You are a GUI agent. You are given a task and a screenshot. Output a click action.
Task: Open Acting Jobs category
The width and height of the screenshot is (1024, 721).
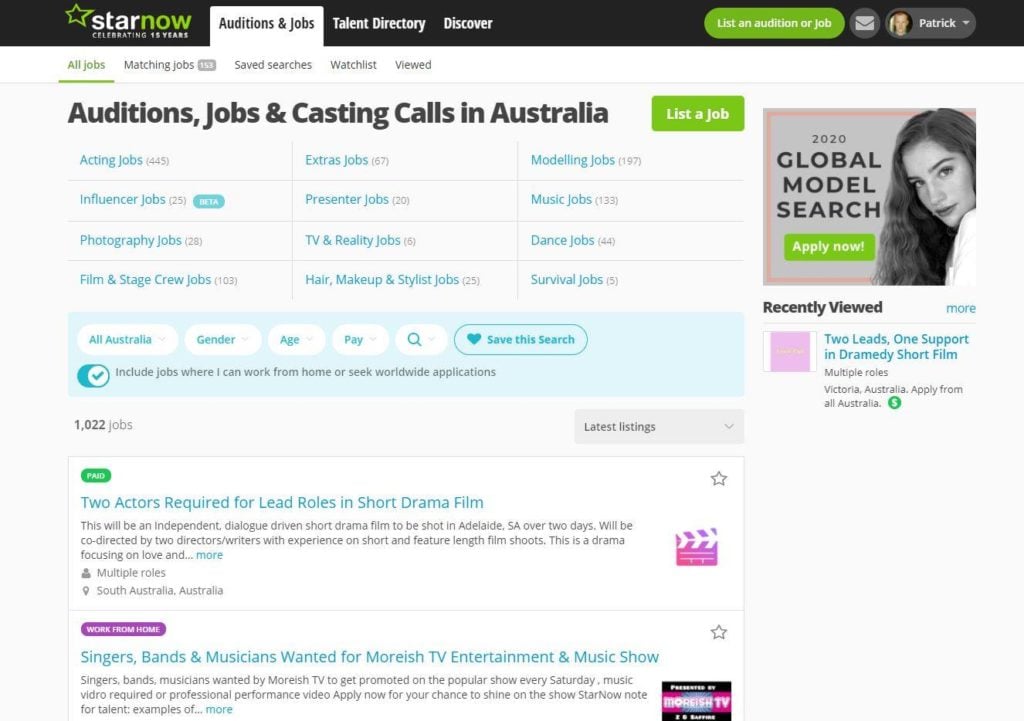[x=111, y=160]
